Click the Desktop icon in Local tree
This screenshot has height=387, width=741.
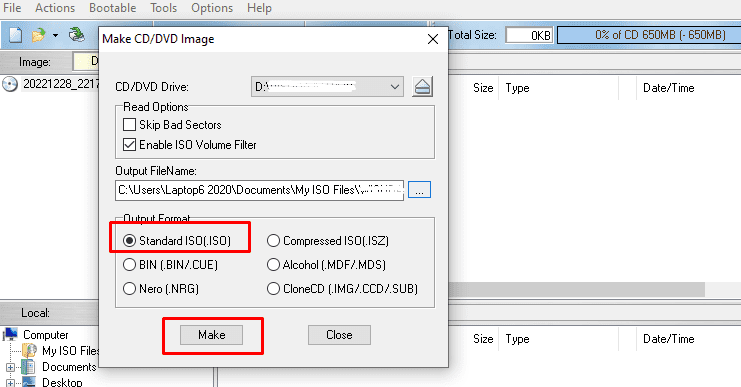tap(28, 382)
